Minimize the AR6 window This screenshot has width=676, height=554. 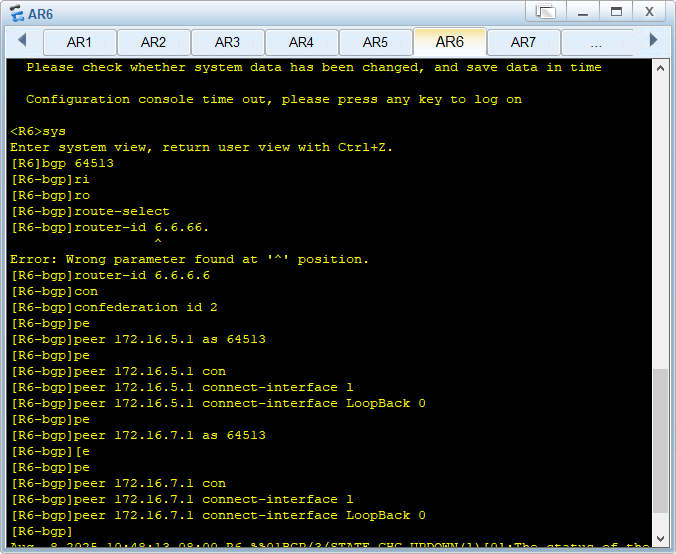(583, 12)
